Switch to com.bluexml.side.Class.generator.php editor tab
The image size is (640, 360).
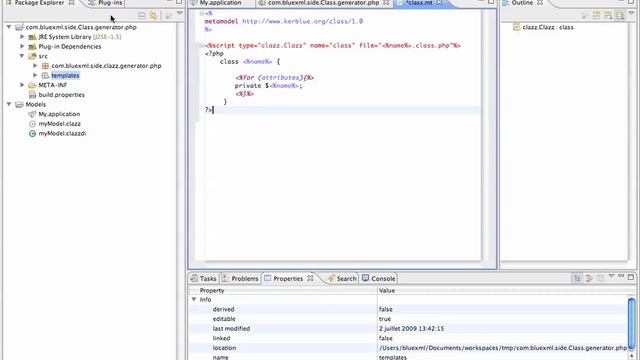pos(323,3)
